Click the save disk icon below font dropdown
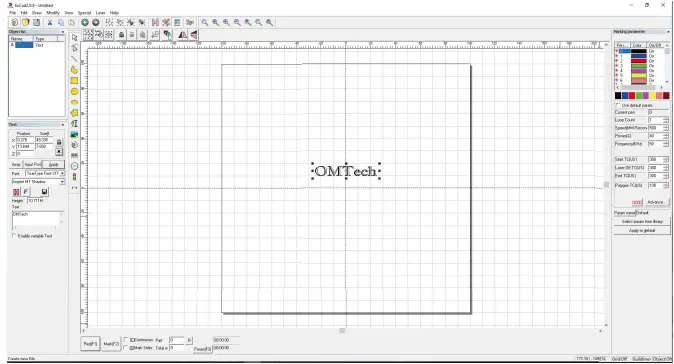The height and width of the screenshot is (364, 674). tap(44, 192)
